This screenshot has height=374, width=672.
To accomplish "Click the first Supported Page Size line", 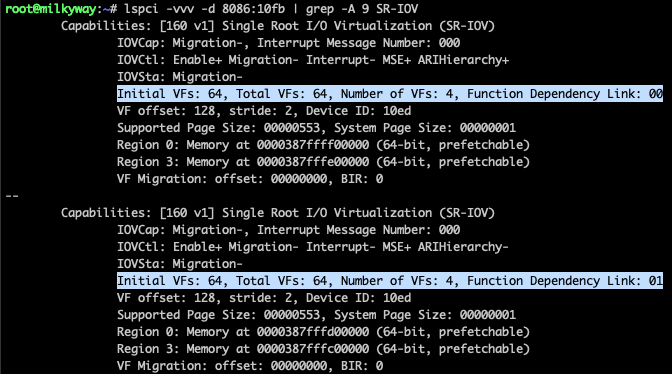I will coord(316,128).
